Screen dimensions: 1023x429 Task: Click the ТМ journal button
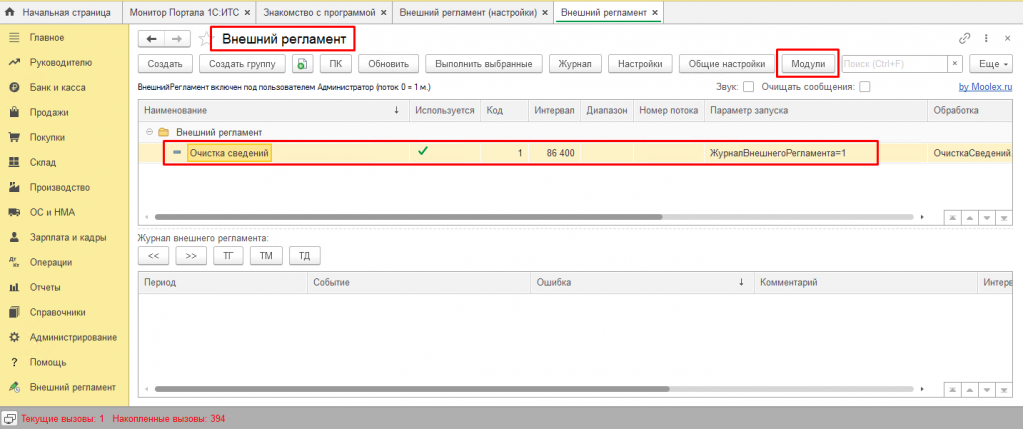point(266,256)
